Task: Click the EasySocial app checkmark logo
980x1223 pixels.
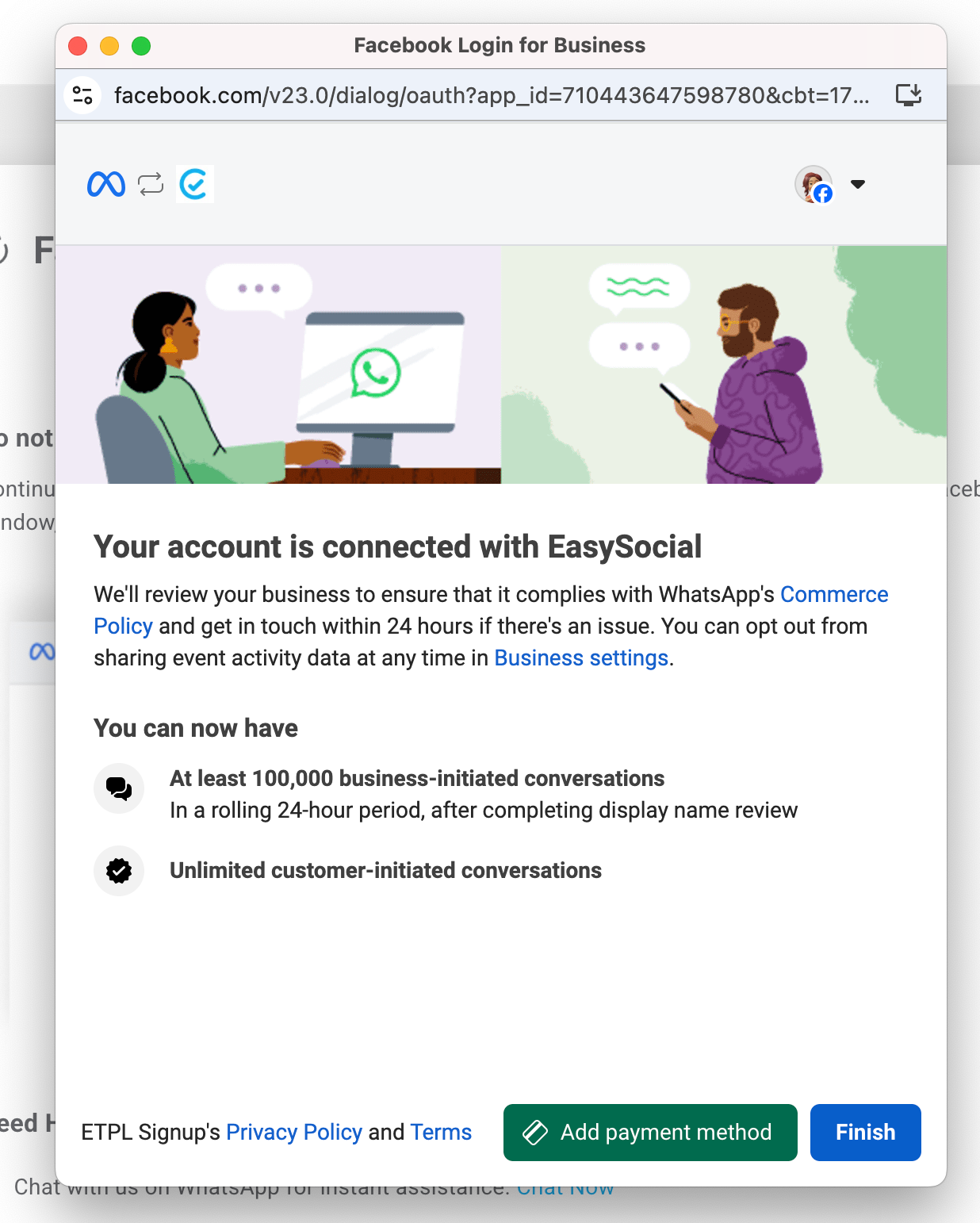Action: coord(194,184)
